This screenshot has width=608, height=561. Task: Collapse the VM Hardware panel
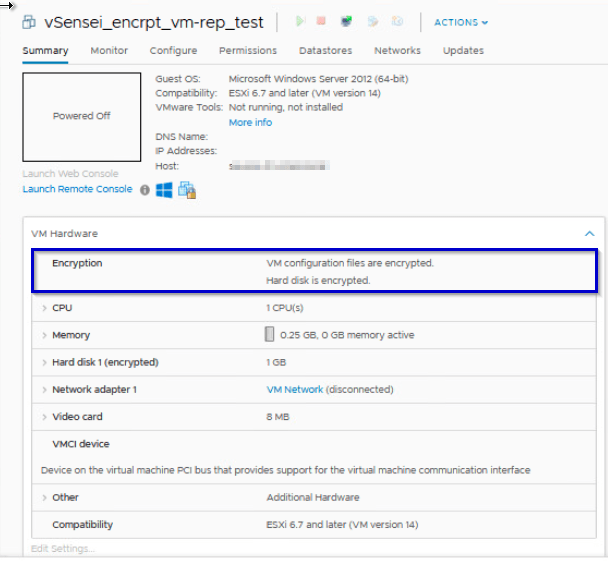pyautogui.click(x=589, y=233)
